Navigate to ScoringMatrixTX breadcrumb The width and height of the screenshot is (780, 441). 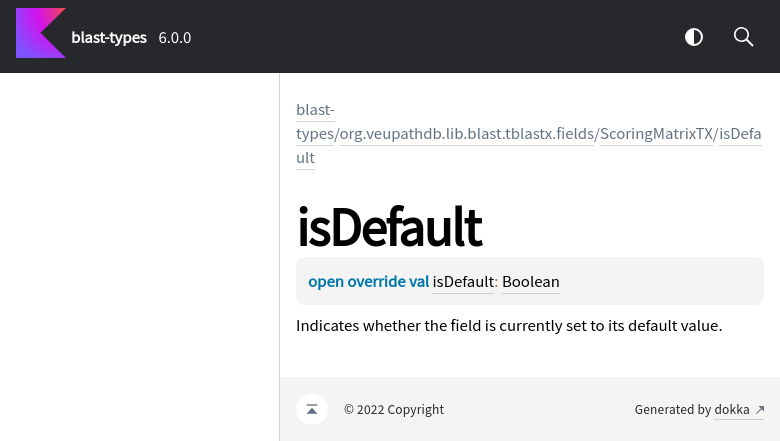657,134
